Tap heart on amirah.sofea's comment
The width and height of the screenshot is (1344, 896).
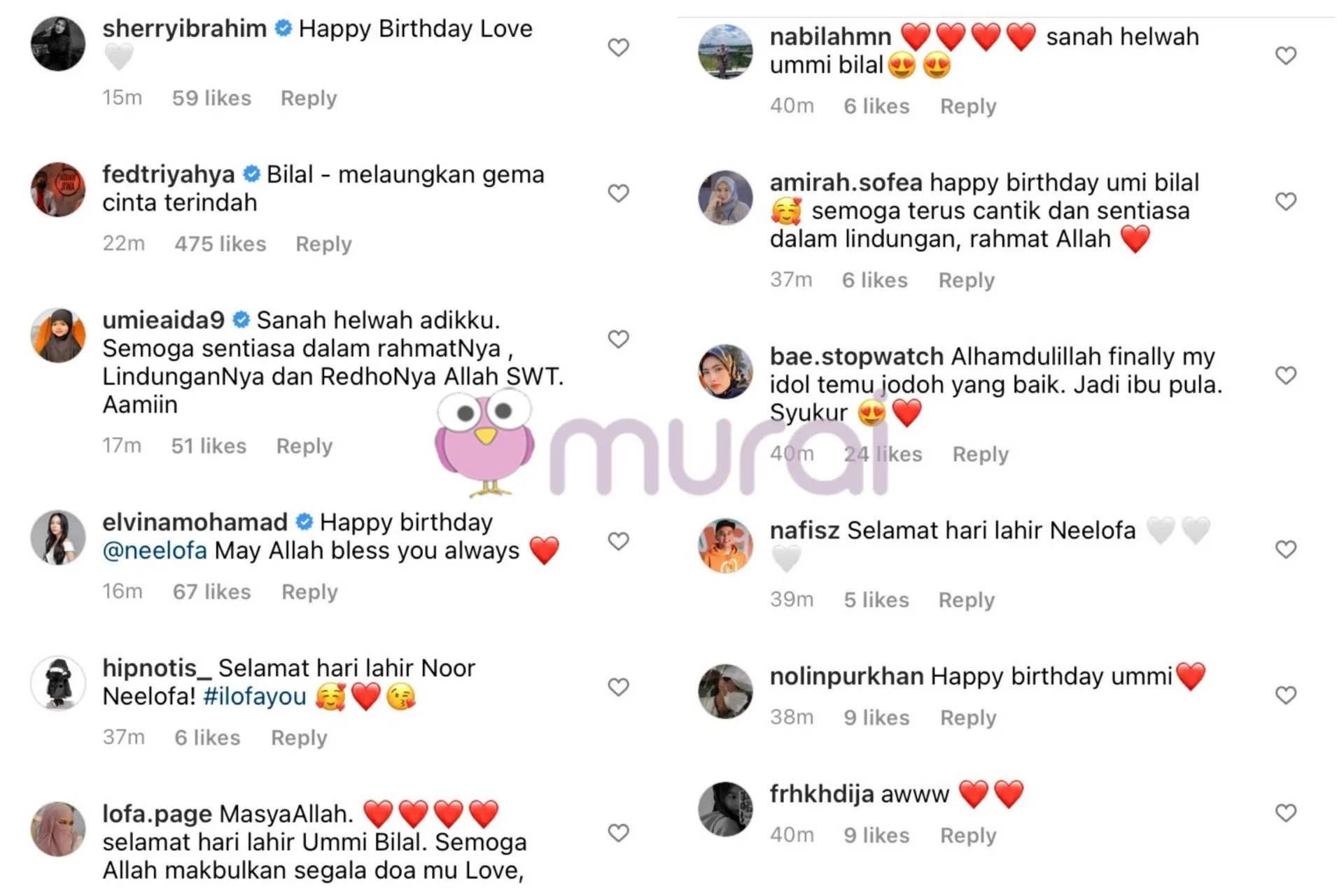pyautogui.click(x=1286, y=202)
